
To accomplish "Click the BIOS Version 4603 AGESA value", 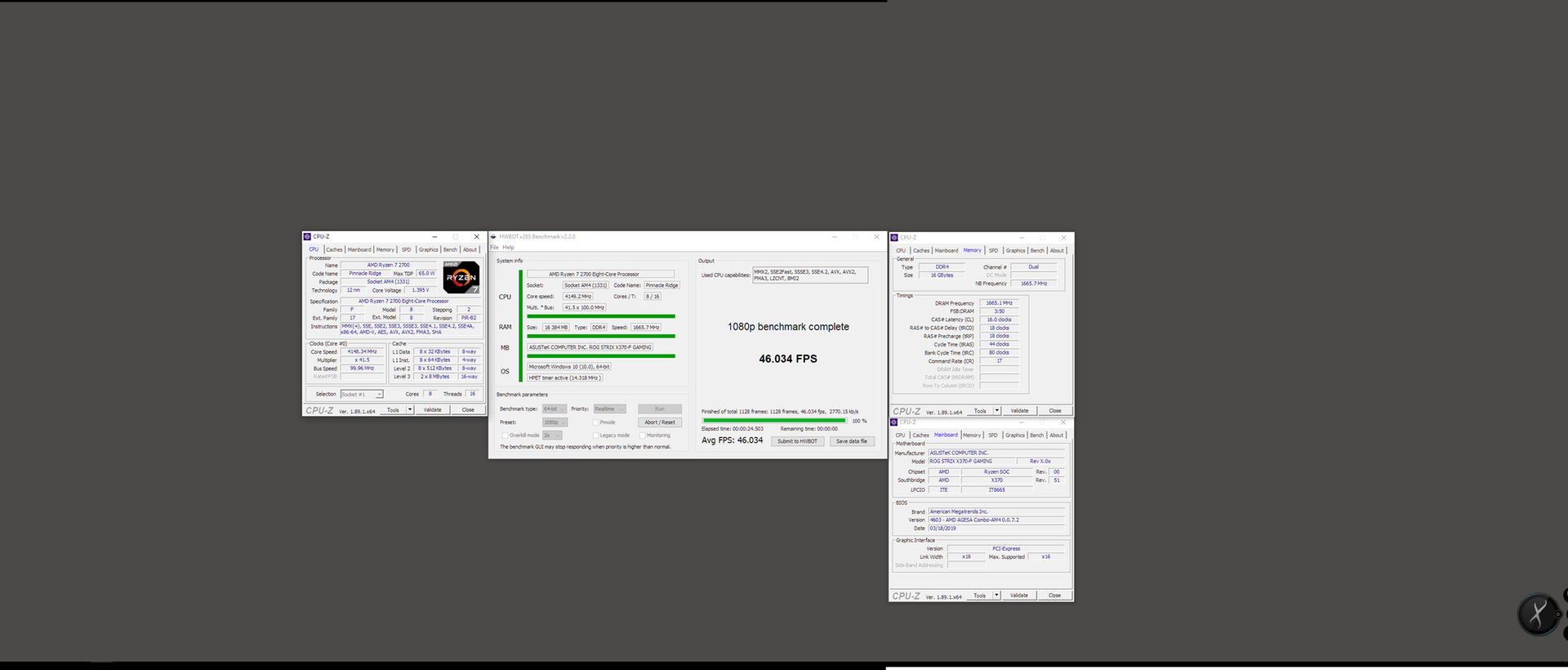I will pyautogui.click(x=996, y=520).
